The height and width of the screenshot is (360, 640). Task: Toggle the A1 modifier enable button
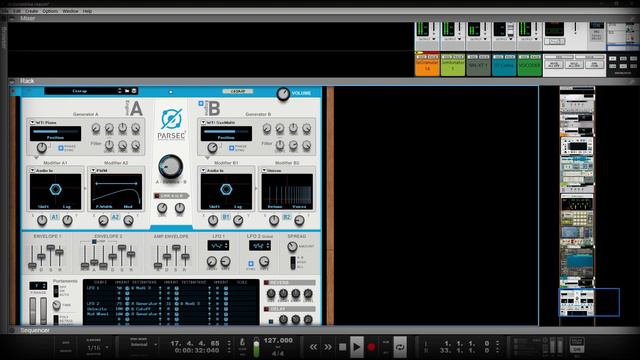(x=55, y=217)
